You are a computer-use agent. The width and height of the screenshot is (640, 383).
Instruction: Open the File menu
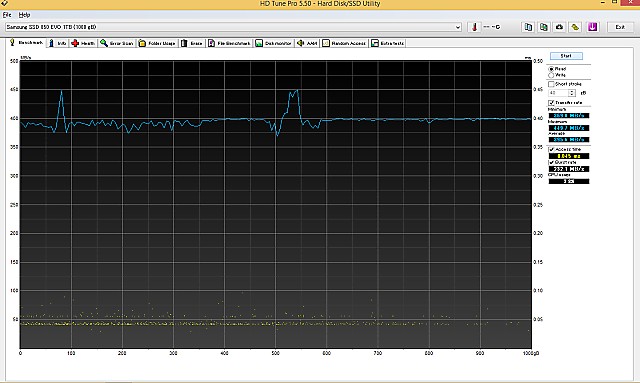7,15
